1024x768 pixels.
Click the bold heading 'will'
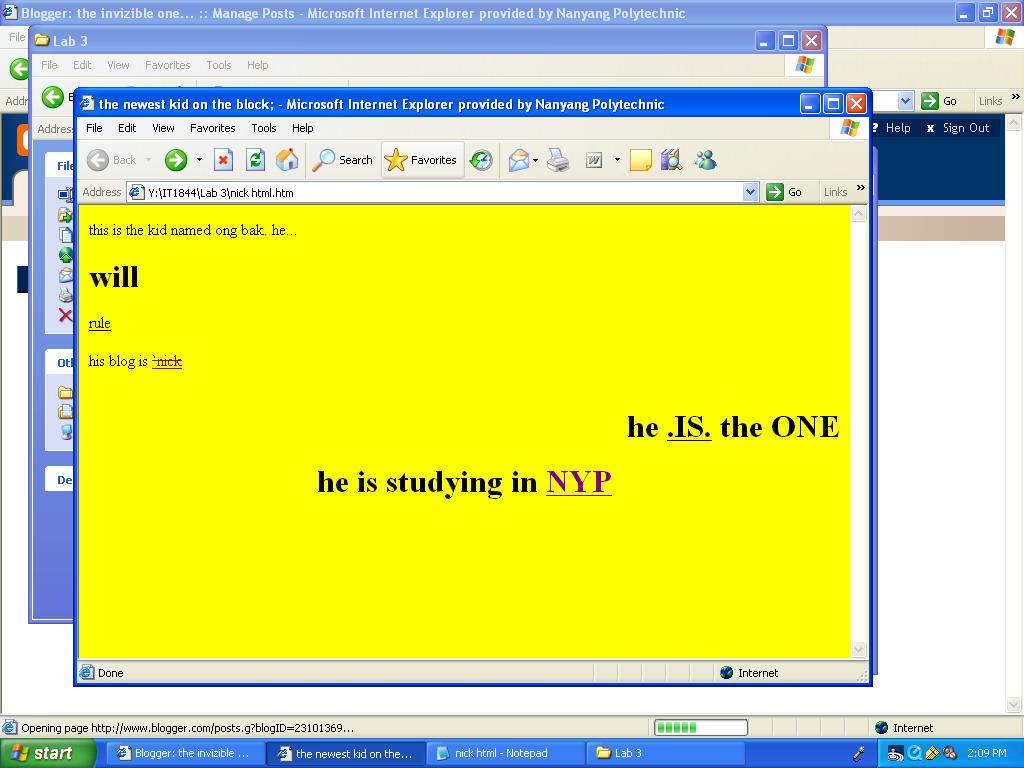pos(114,277)
